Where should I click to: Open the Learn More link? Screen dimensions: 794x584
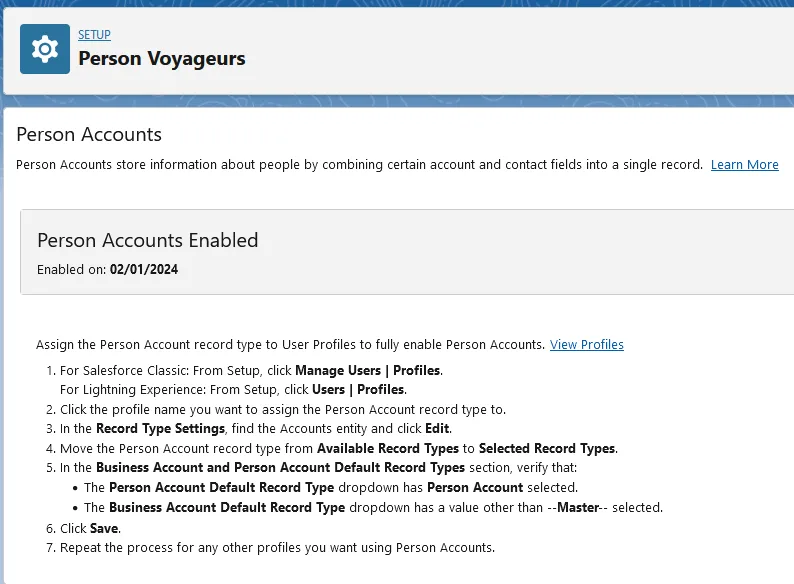[x=744, y=165]
